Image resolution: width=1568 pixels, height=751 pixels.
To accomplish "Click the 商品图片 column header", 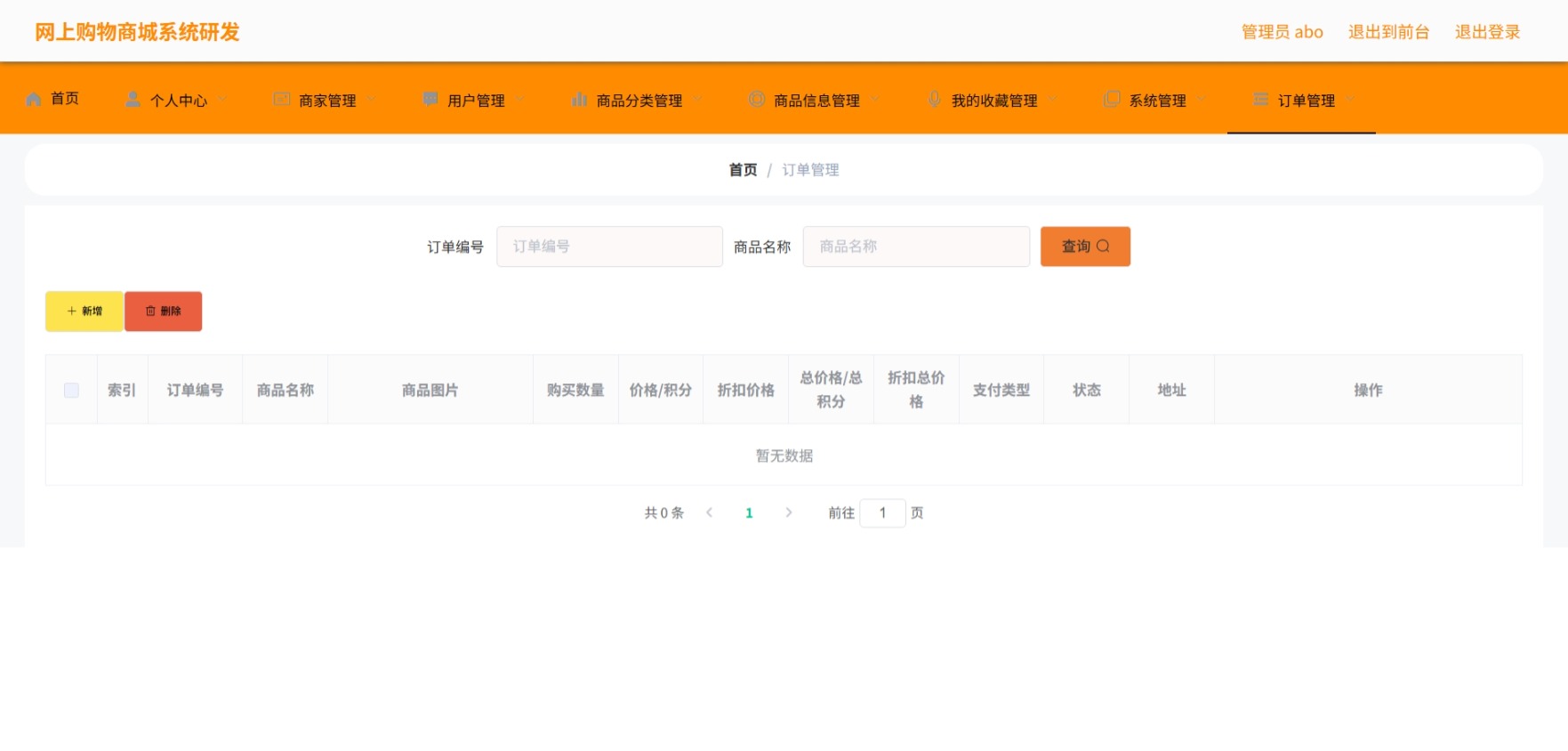I will click(430, 391).
